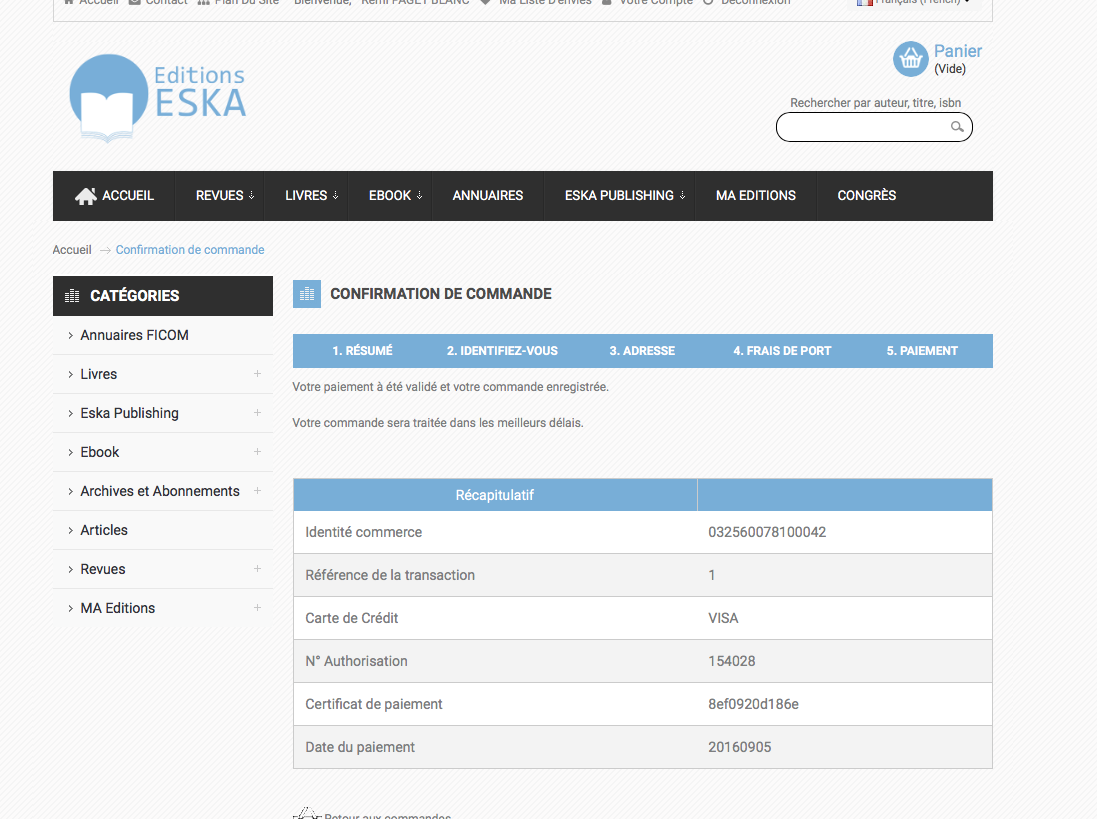Viewport: 1097px width, 819px height.
Task: Open Eska Publishing category in sidebar
Action: (x=129, y=413)
